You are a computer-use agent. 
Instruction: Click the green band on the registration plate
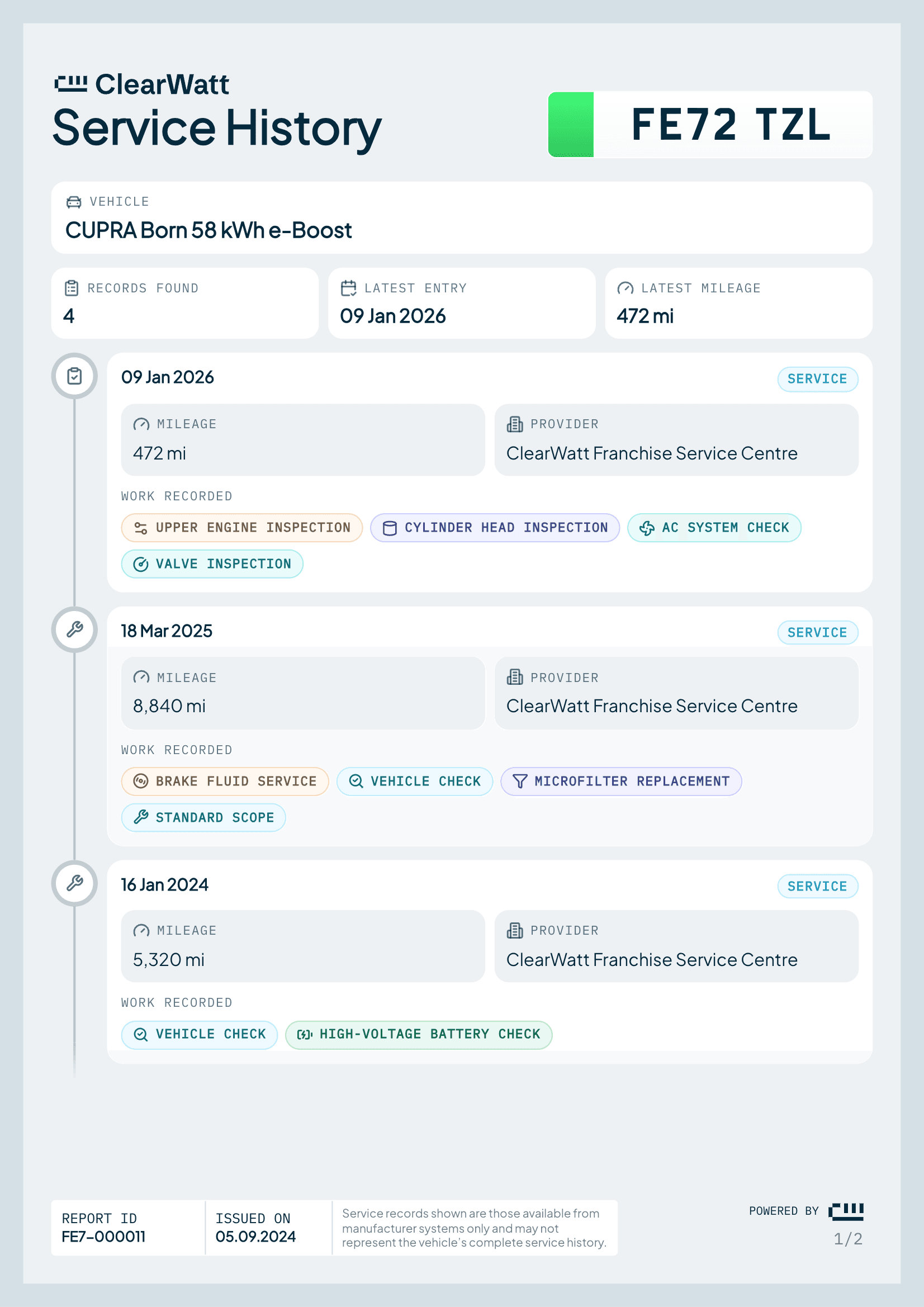tap(571, 125)
